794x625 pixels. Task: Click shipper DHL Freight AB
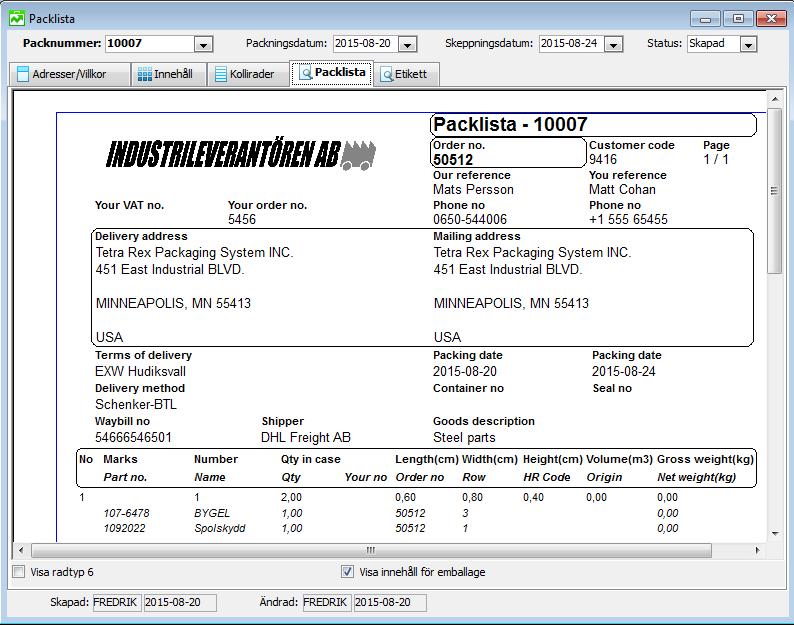tap(305, 437)
